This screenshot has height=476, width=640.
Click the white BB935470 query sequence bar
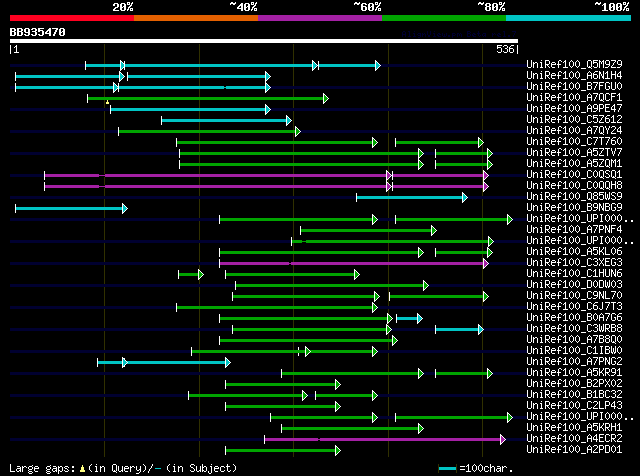point(264,41)
